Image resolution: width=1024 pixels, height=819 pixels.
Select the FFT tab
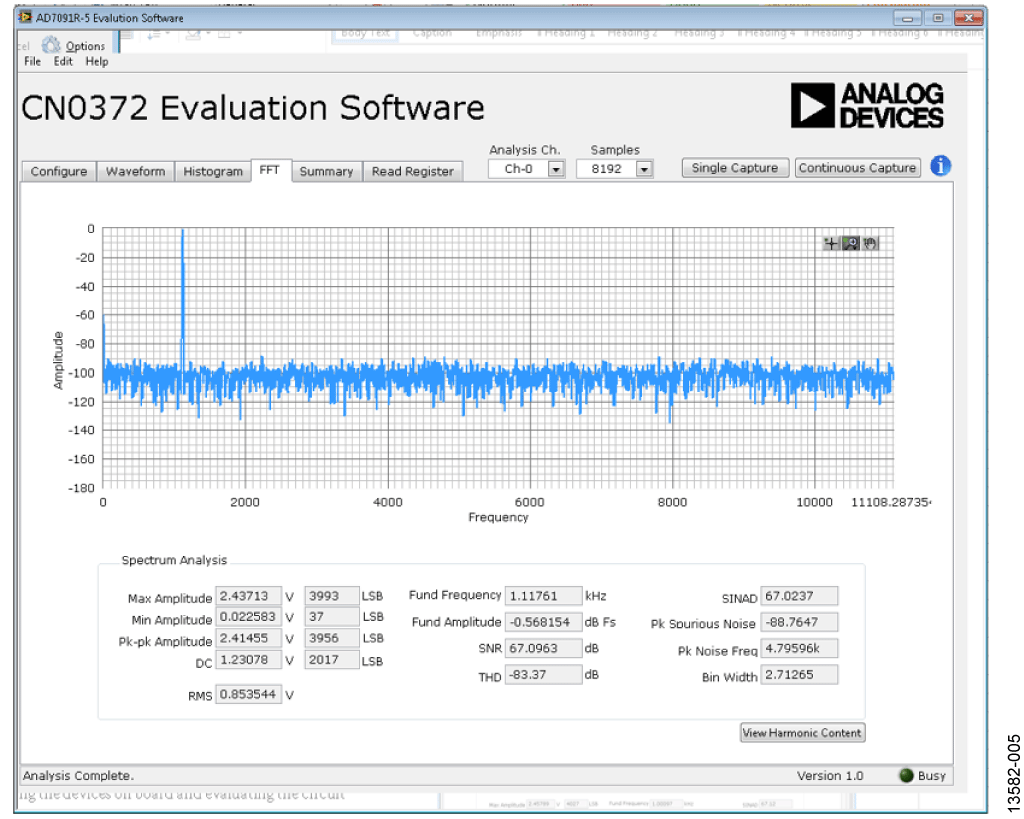[x=270, y=170]
